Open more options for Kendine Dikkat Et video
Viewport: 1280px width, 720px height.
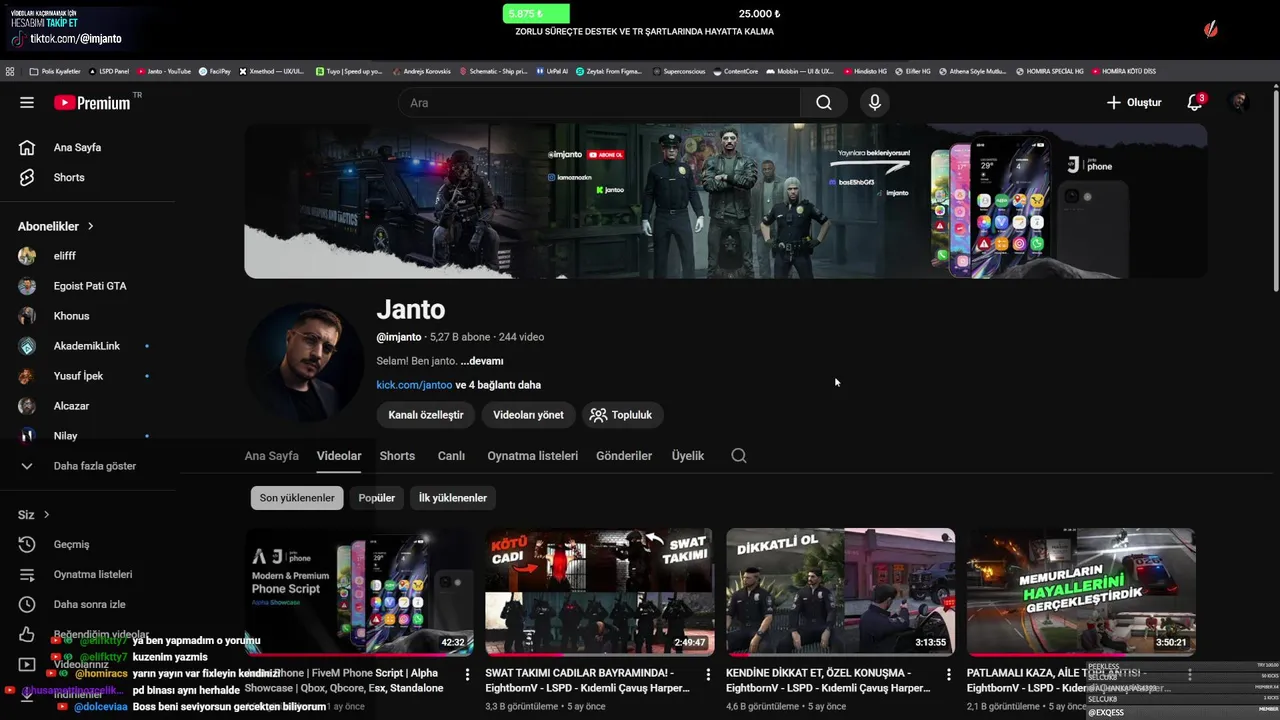pos(948,675)
